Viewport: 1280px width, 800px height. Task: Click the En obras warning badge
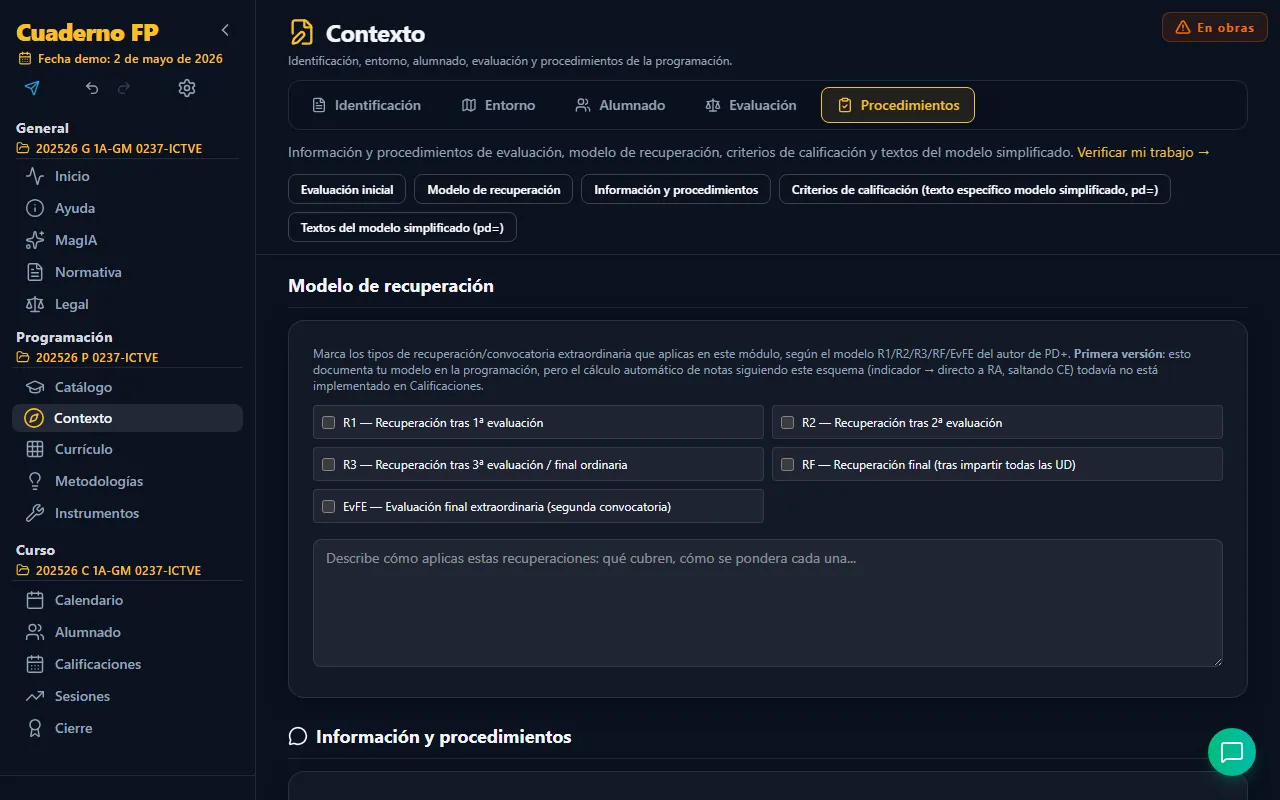[x=1215, y=27]
